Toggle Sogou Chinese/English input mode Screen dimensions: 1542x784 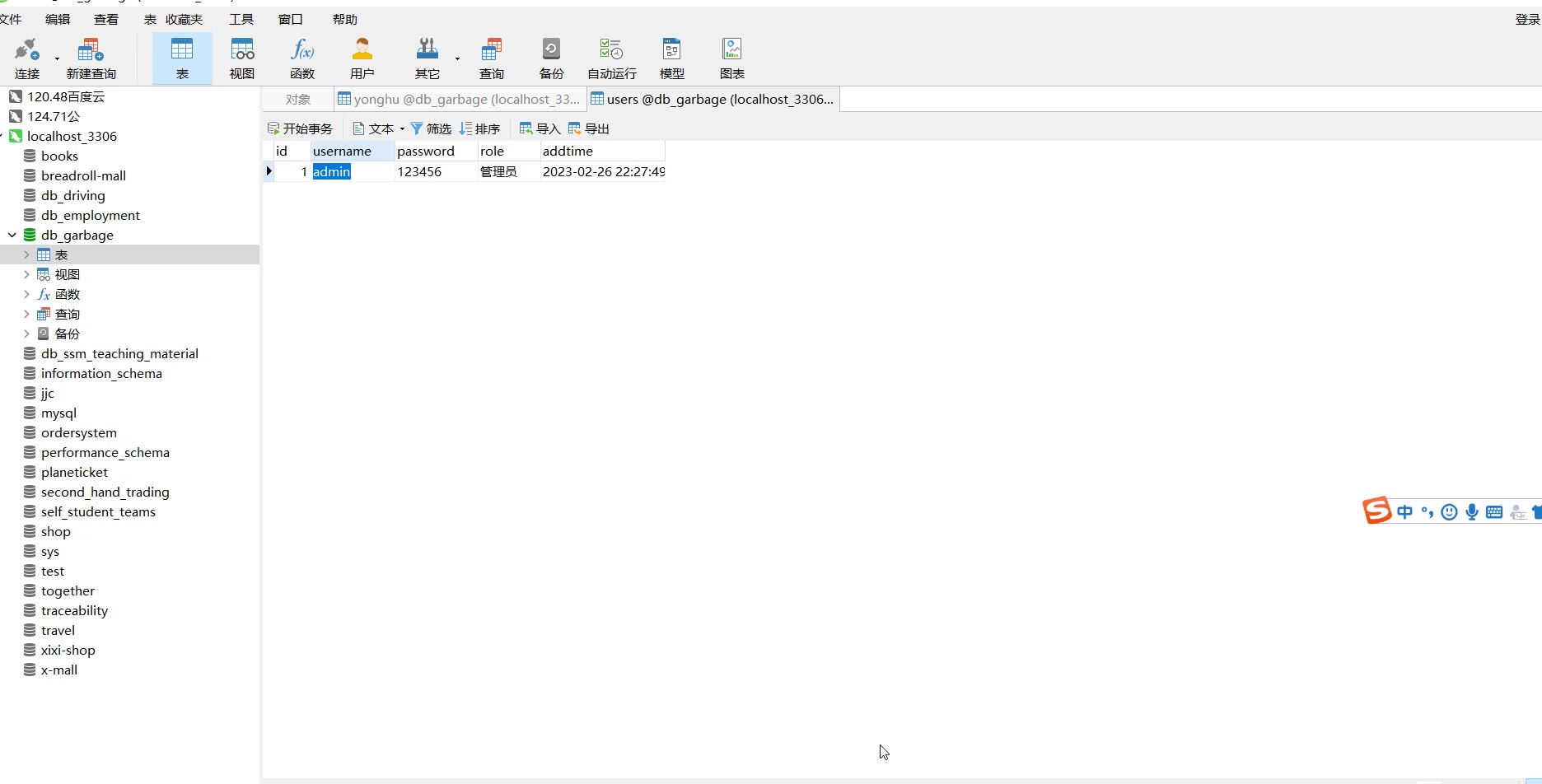[1405, 512]
